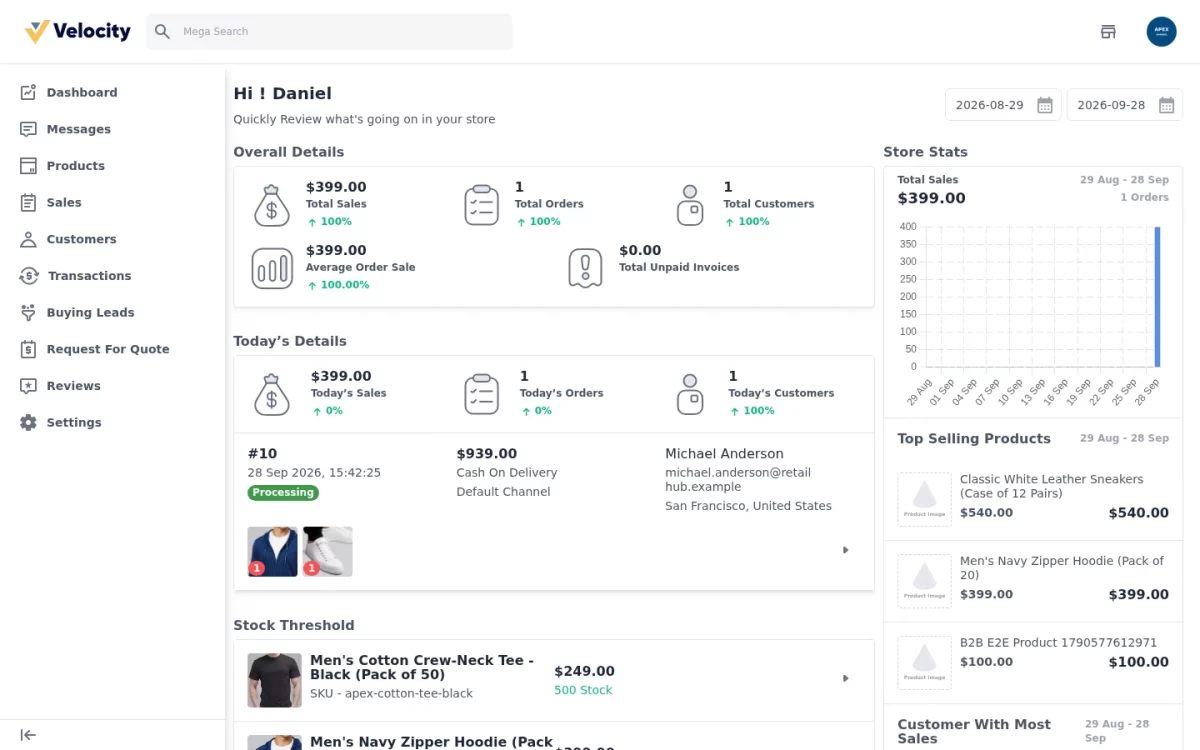Click the Dashboard sidebar icon

coord(28,92)
